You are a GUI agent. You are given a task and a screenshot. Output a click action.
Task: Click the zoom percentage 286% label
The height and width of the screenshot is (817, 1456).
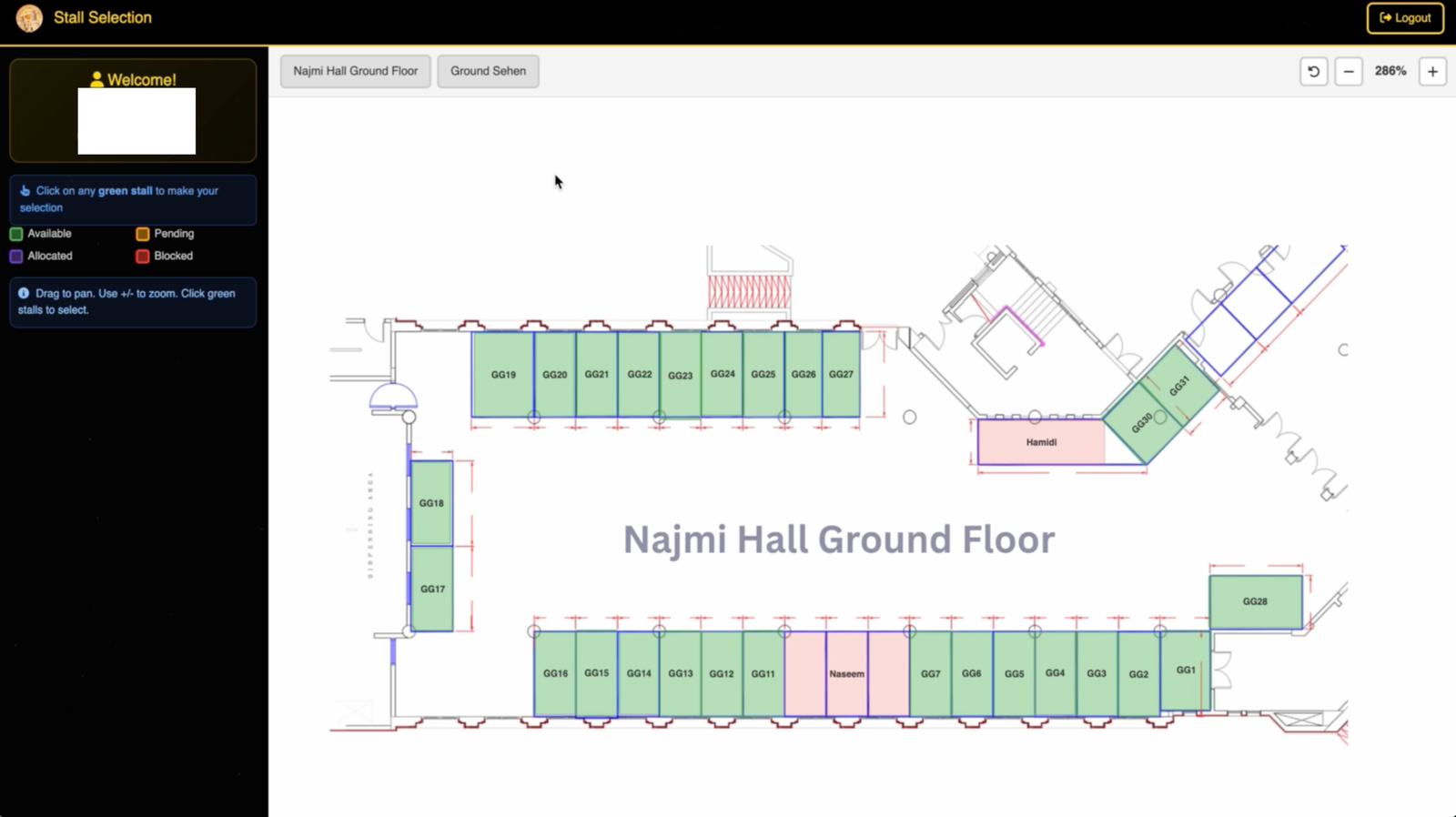1390,71
